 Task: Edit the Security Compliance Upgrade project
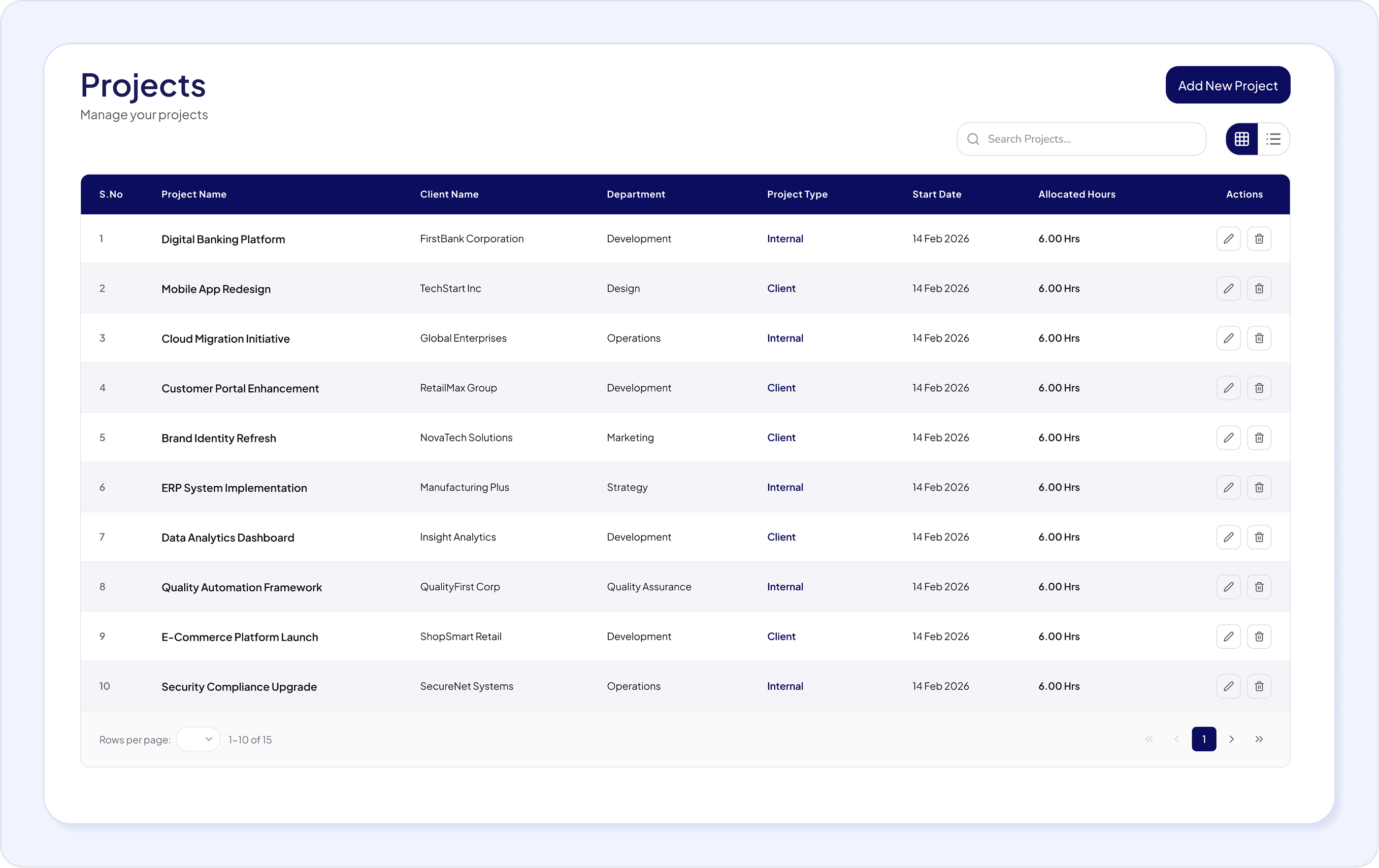[1228, 686]
